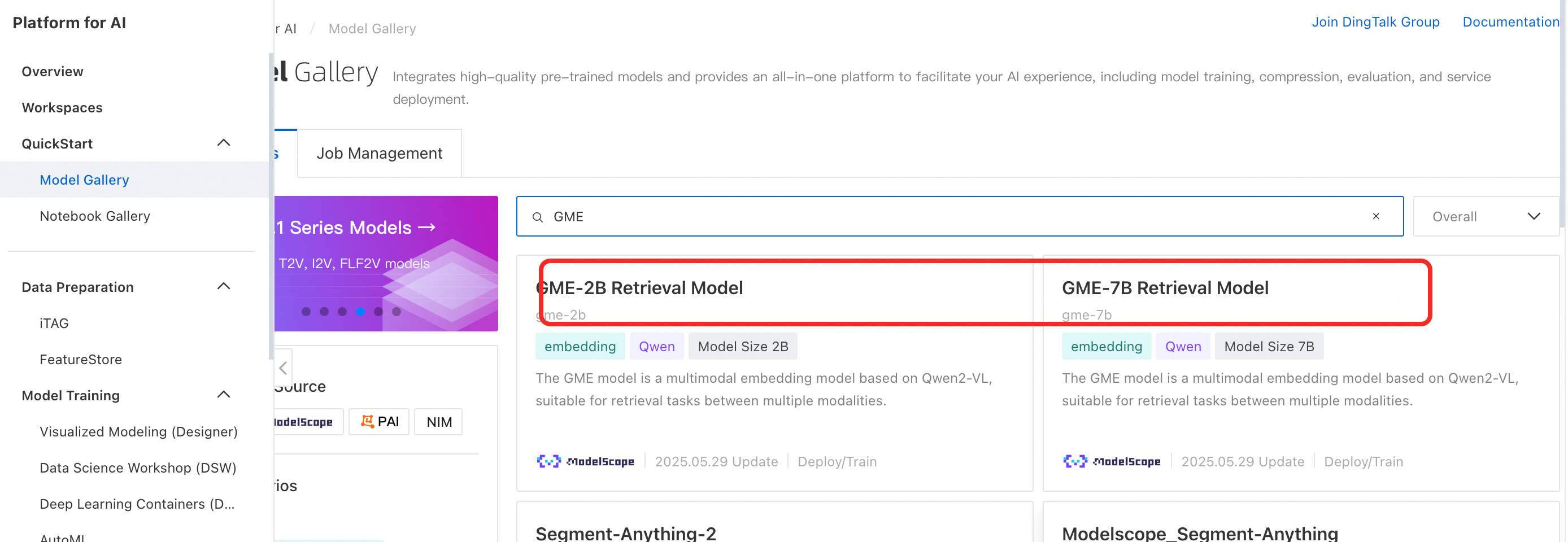The width and height of the screenshot is (1568, 542).
Task: Click the Model Size 2B tag
Action: pos(743,347)
